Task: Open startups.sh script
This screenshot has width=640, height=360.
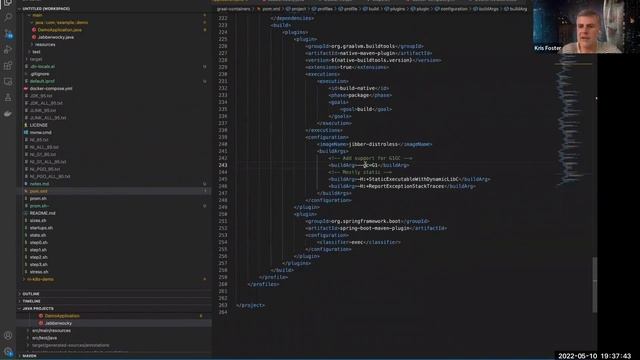Action: coord(41,228)
